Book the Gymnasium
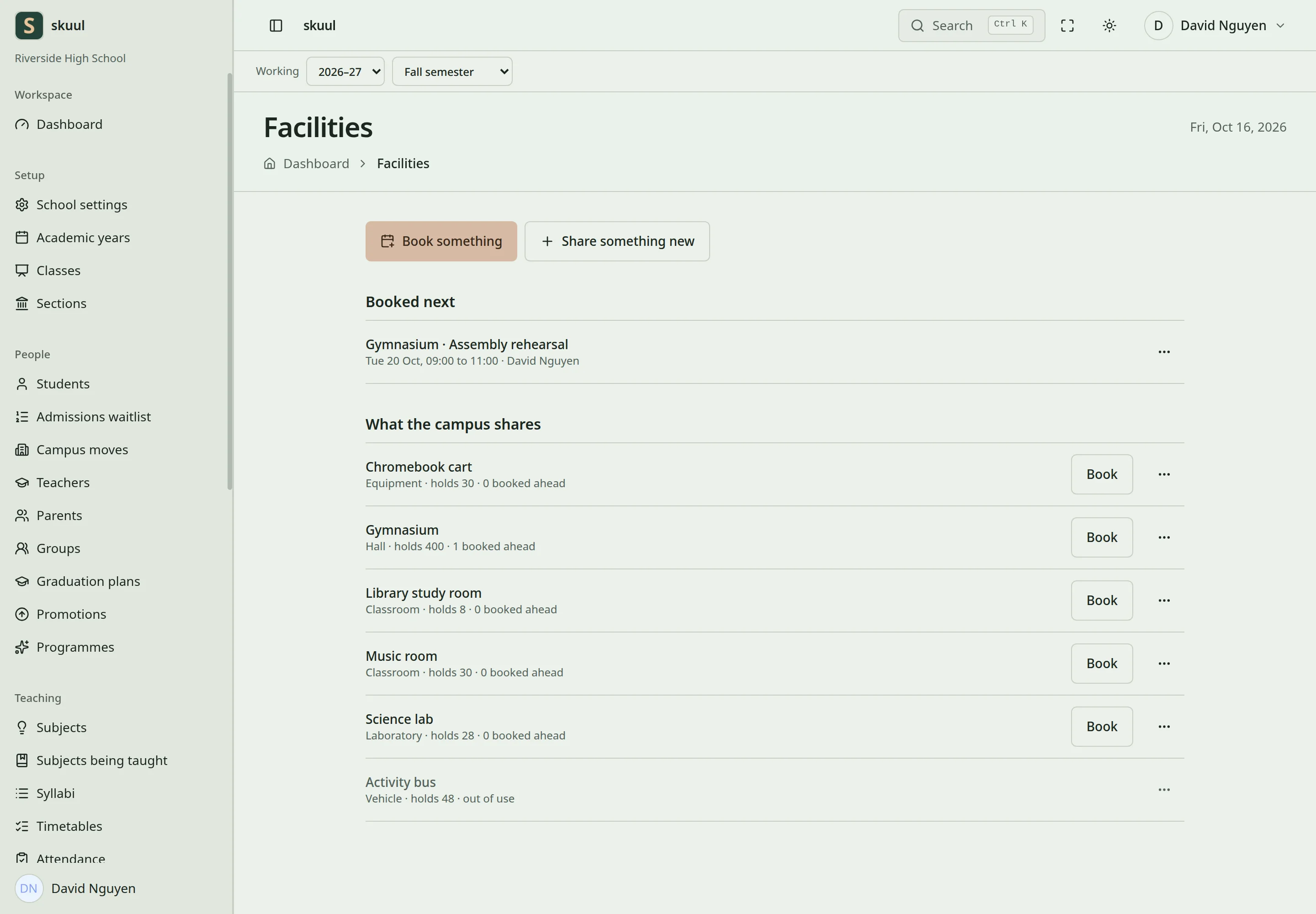The image size is (1316, 914). (1101, 537)
